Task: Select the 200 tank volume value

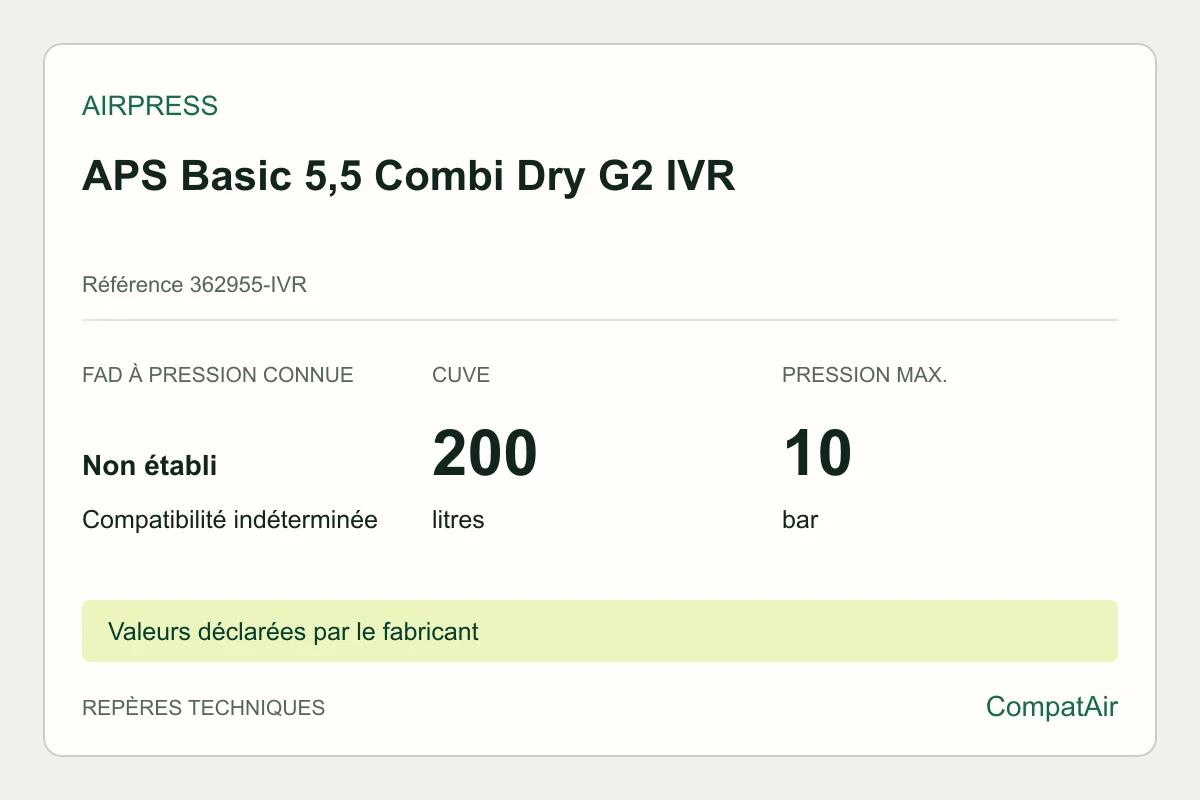Action: point(485,453)
